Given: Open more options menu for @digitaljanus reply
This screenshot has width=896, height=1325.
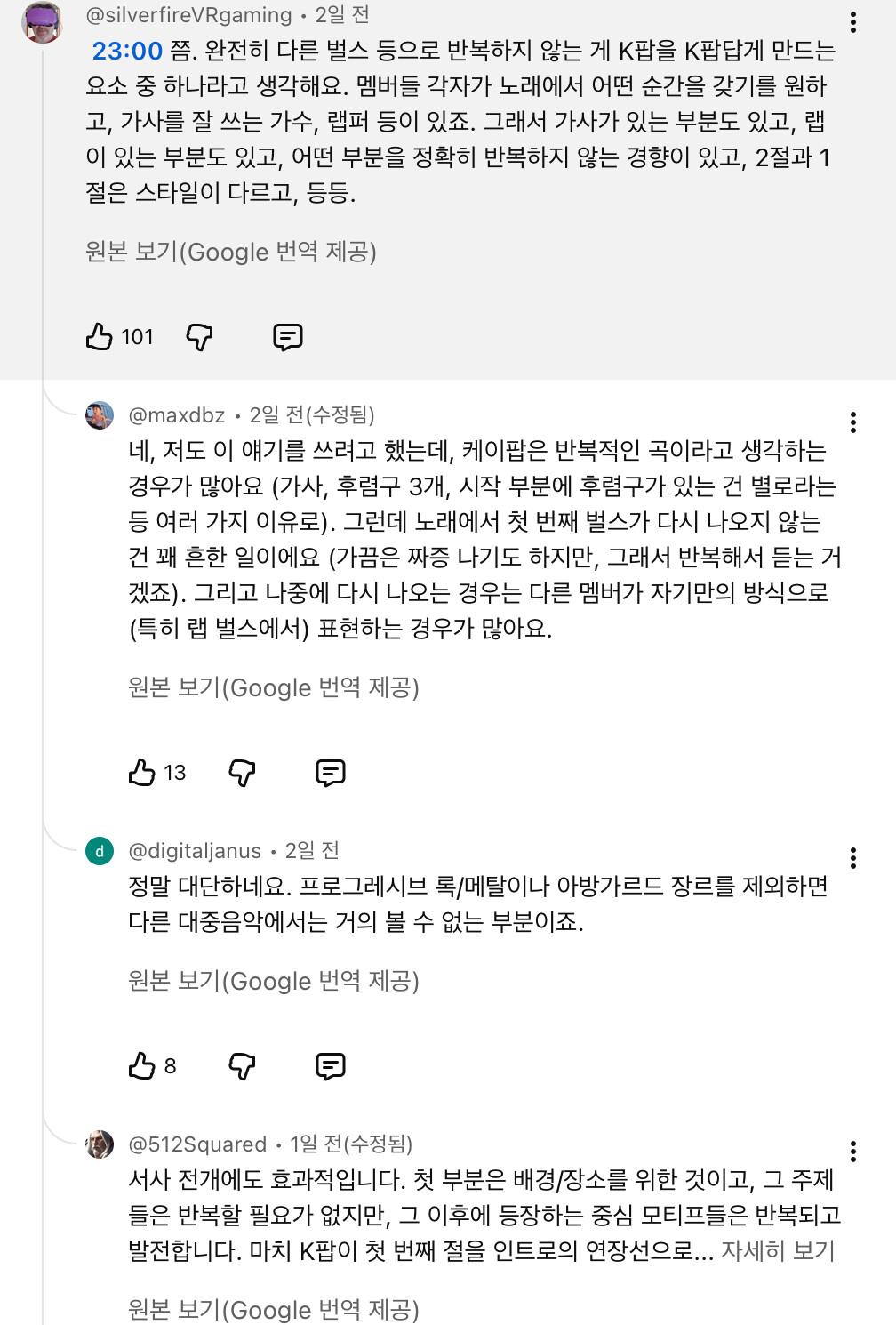Looking at the screenshot, I should [x=852, y=858].
